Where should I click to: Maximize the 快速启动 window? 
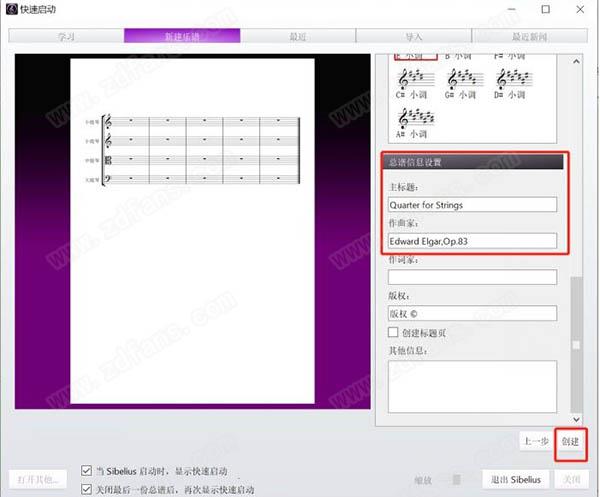coord(546,9)
